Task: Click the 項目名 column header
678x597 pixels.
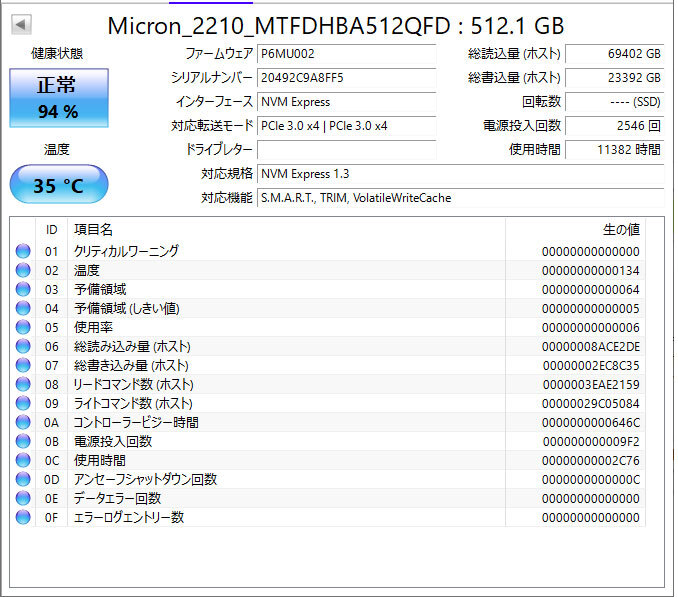Action: [x=286, y=230]
